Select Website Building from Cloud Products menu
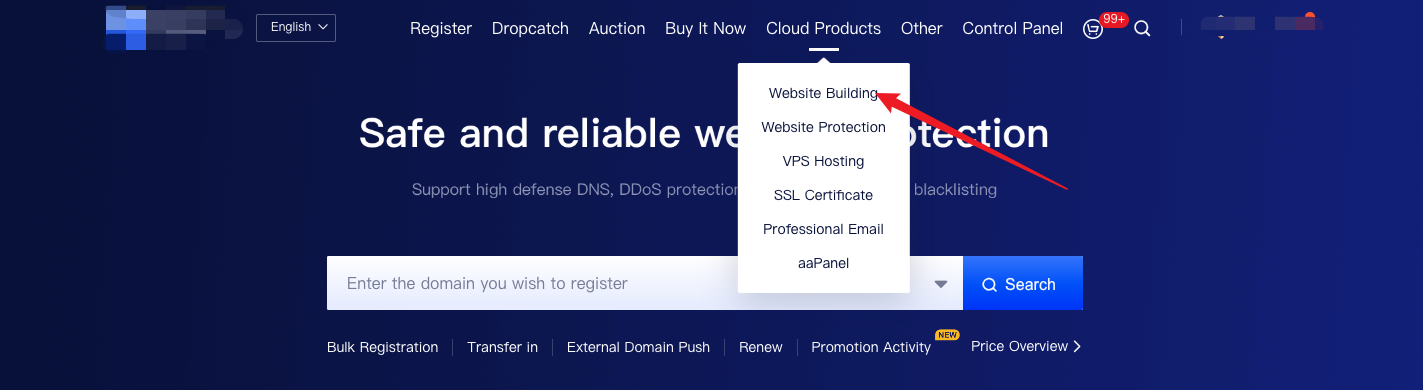The height and width of the screenshot is (390, 1423). 823,93
